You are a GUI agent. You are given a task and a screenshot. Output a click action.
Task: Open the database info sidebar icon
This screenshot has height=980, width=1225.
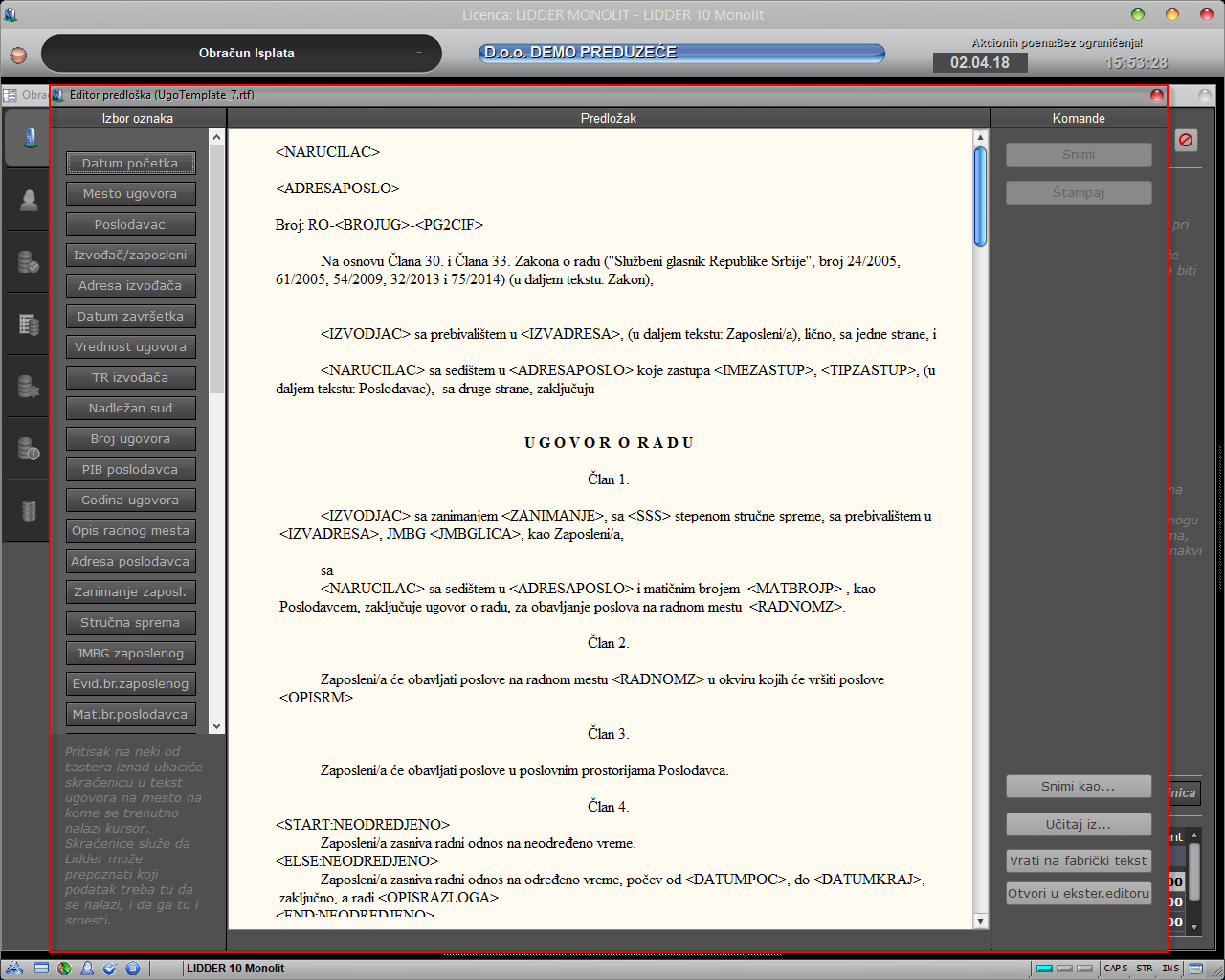(29, 448)
